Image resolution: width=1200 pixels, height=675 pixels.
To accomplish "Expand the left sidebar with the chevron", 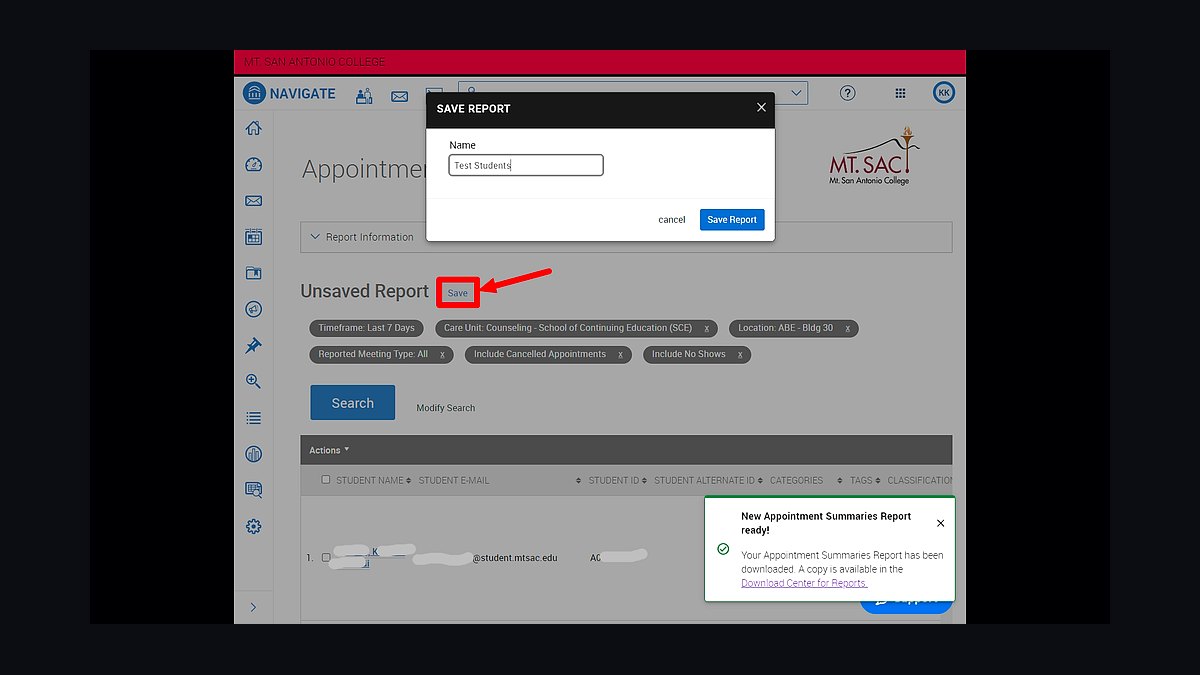I will [x=253, y=607].
